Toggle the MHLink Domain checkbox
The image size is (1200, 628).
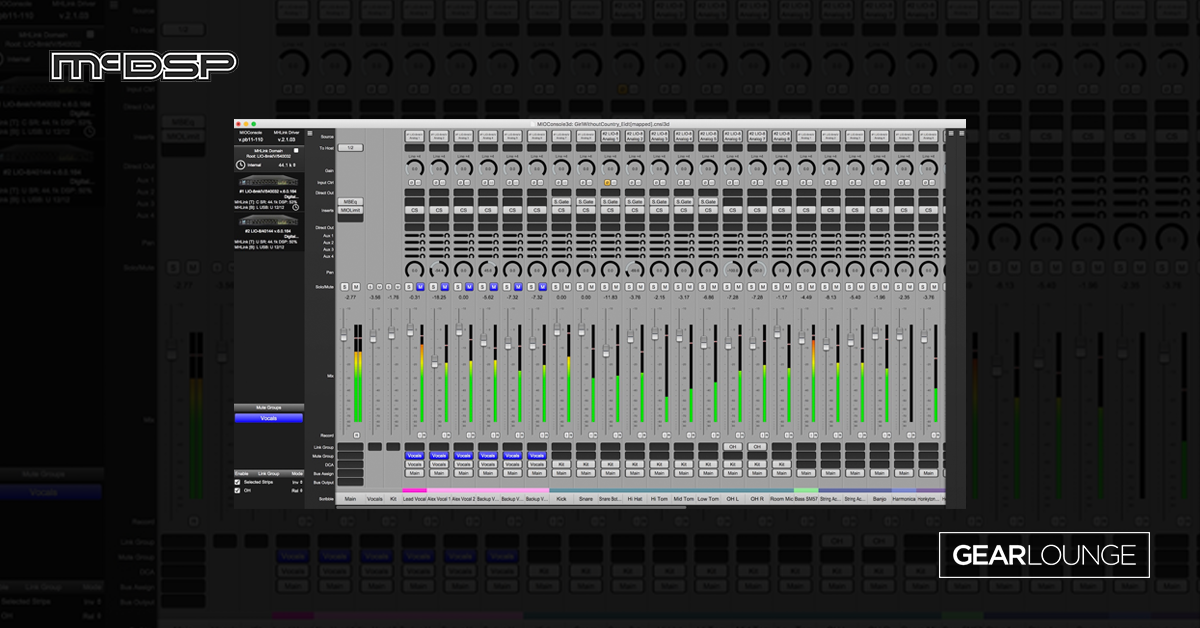(296, 151)
